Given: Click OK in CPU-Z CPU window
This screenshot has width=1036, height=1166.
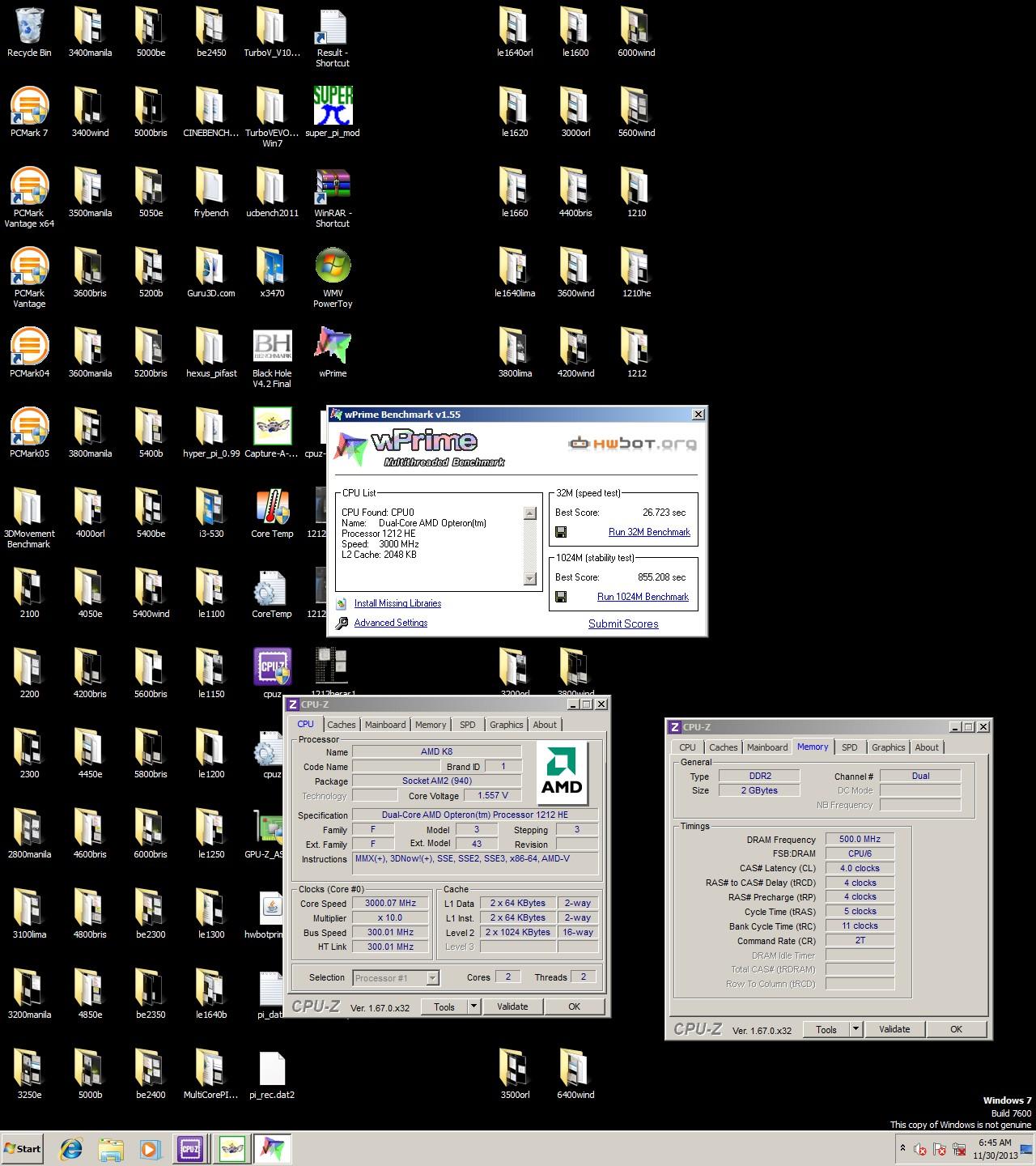Looking at the screenshot, I should tap(574, 1006).
